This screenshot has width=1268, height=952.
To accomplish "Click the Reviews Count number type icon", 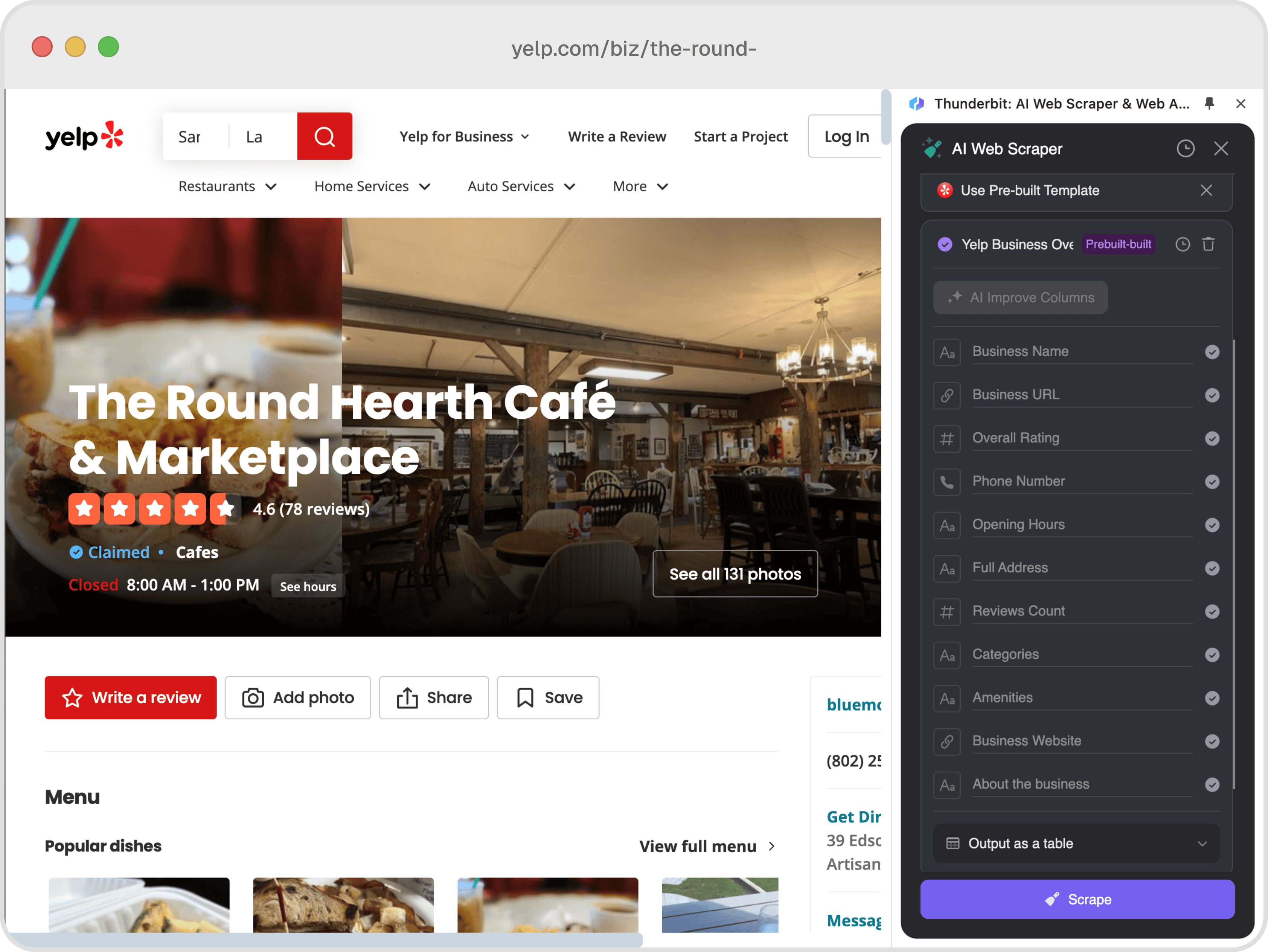I will pyautogui.click(x=947, y=612).
